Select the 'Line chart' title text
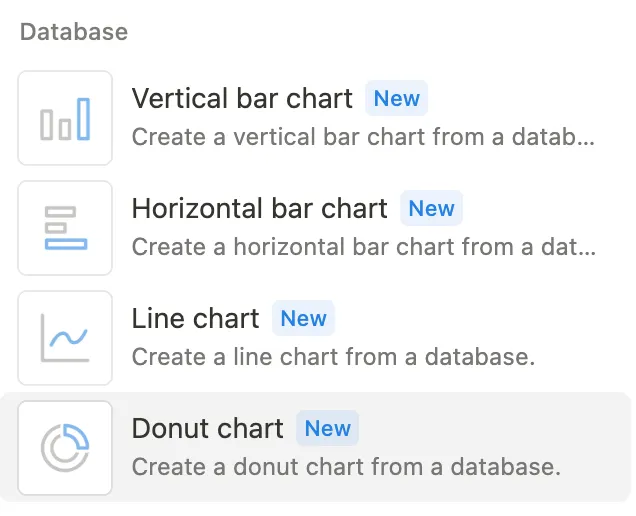This screenshot has width=636, height=516. [195, 319]
